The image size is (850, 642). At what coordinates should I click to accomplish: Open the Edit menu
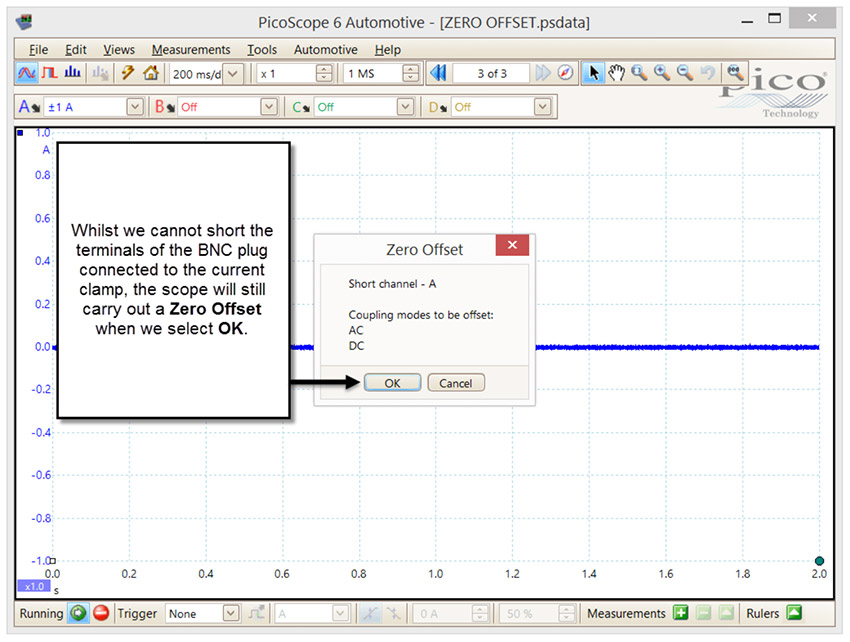pyautogui.click(x=75, y=49)
